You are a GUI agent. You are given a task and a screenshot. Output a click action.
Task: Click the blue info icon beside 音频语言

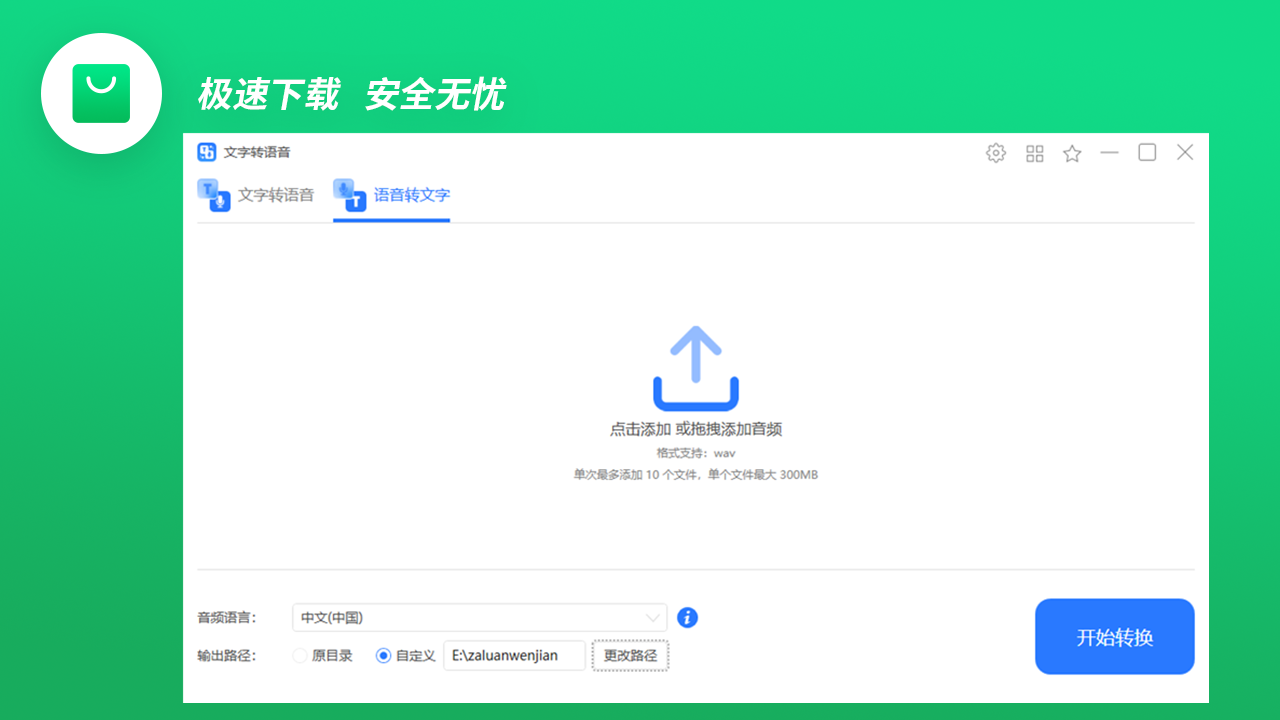click(687, 617)
